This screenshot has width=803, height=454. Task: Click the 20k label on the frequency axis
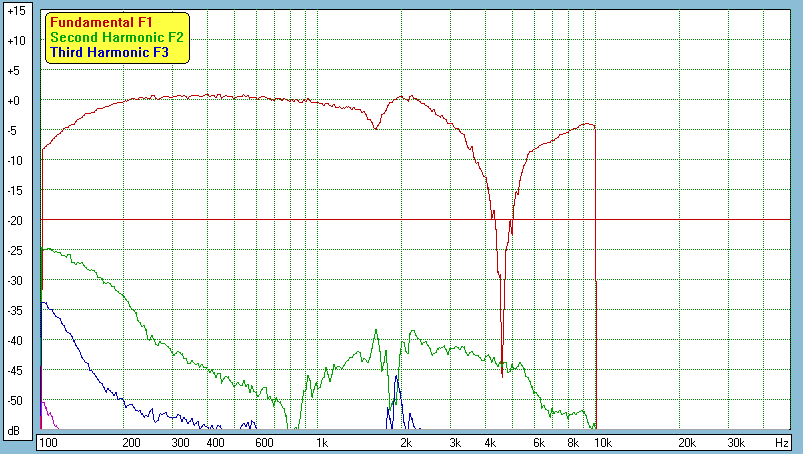[x=687, y=442]
